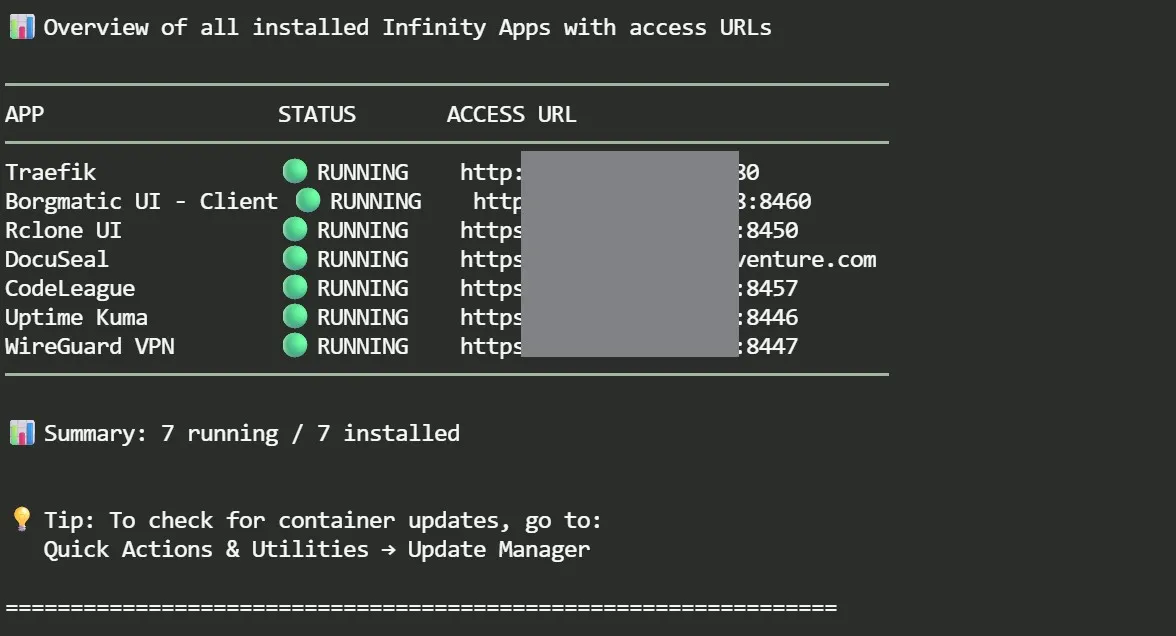Click RUNNING status in Traefik row
The width and height of the screenshot is (1176, 636).
(362, 172)
